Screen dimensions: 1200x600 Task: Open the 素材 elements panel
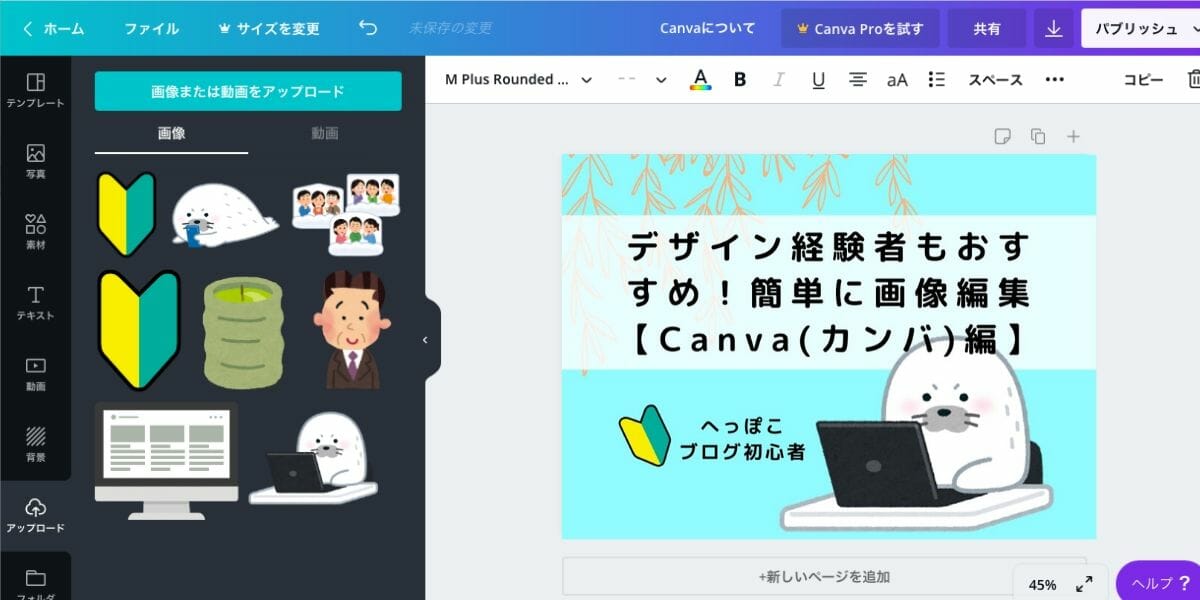tap(35, 232)
